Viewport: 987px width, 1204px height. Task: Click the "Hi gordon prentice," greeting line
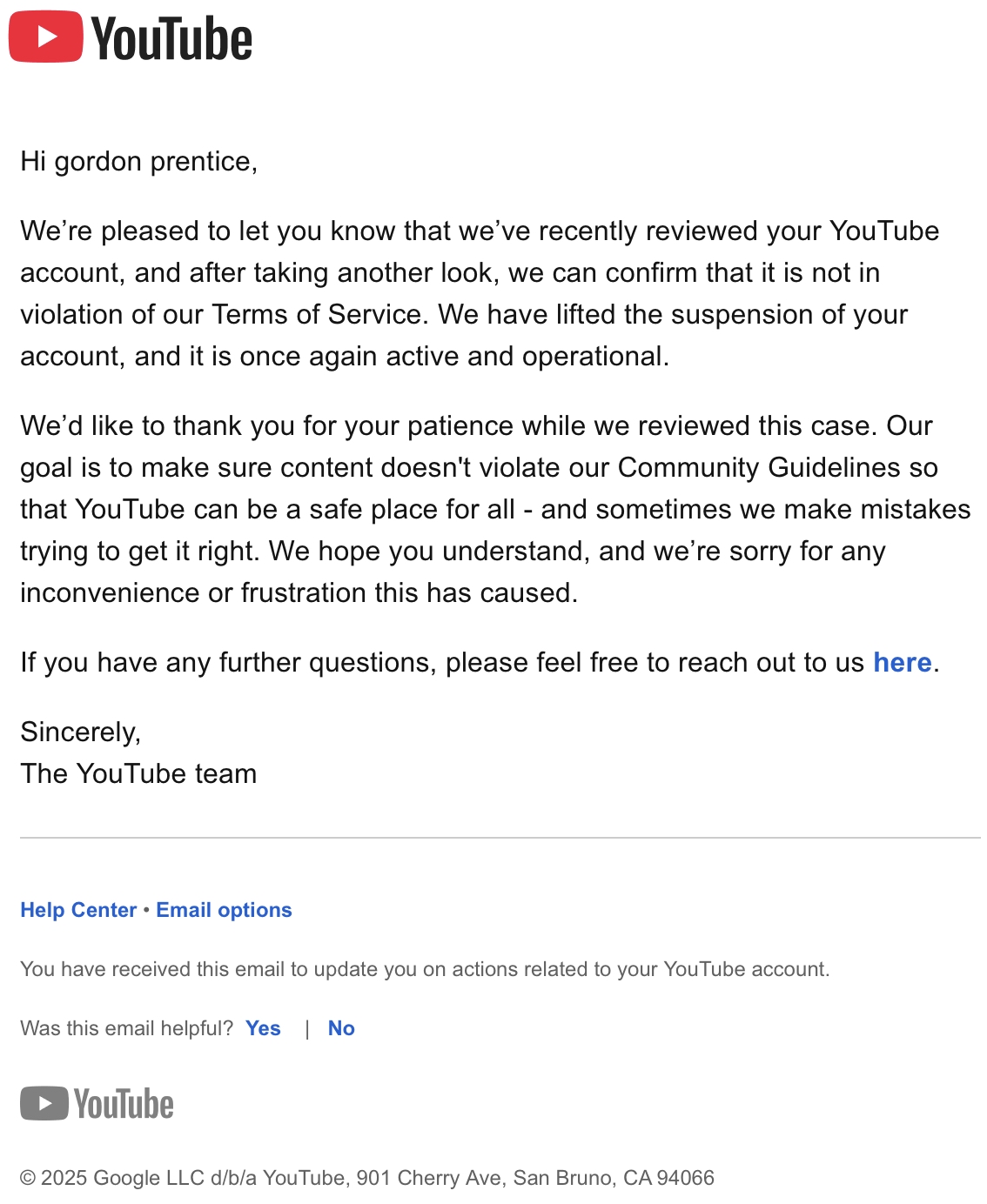[x=139, y=162]
